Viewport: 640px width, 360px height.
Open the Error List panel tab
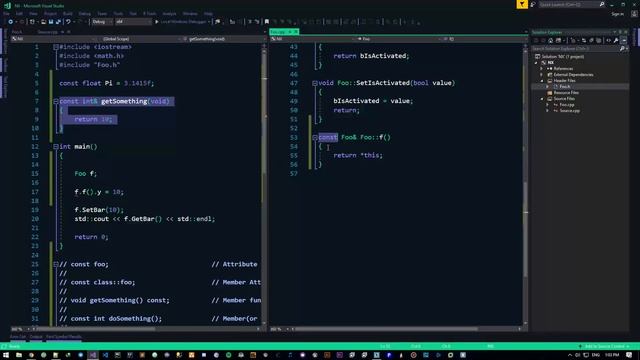point(18,337)
